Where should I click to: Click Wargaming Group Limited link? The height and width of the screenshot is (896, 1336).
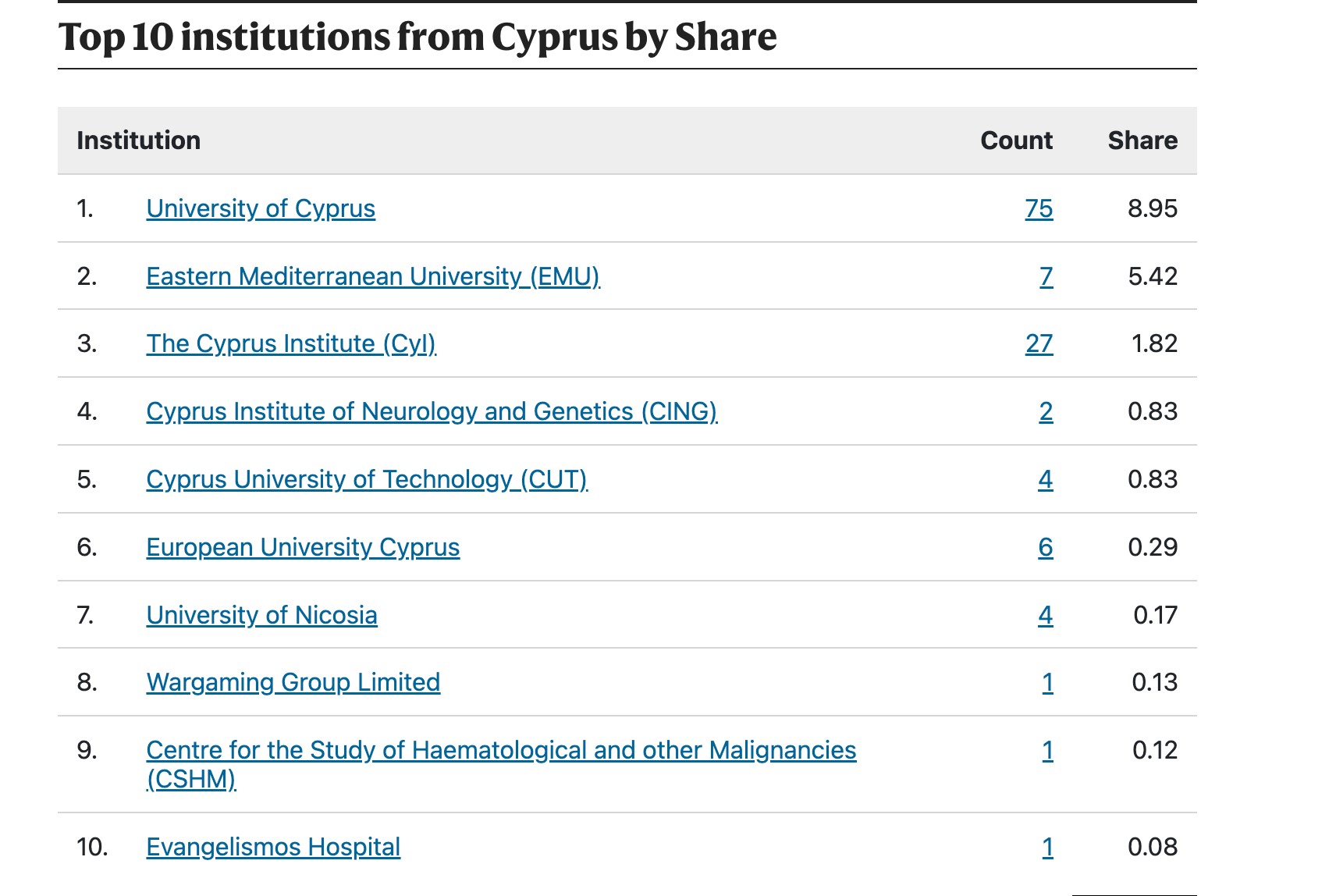point(293,682)
